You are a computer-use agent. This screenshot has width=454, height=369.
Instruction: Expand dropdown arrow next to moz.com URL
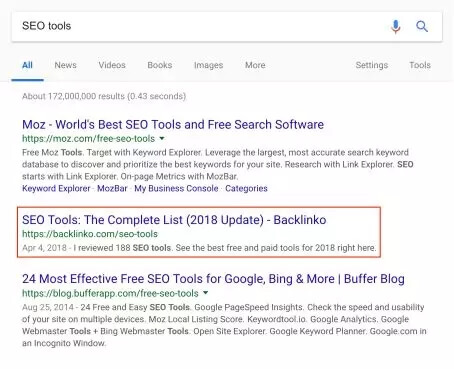(162, 138)
